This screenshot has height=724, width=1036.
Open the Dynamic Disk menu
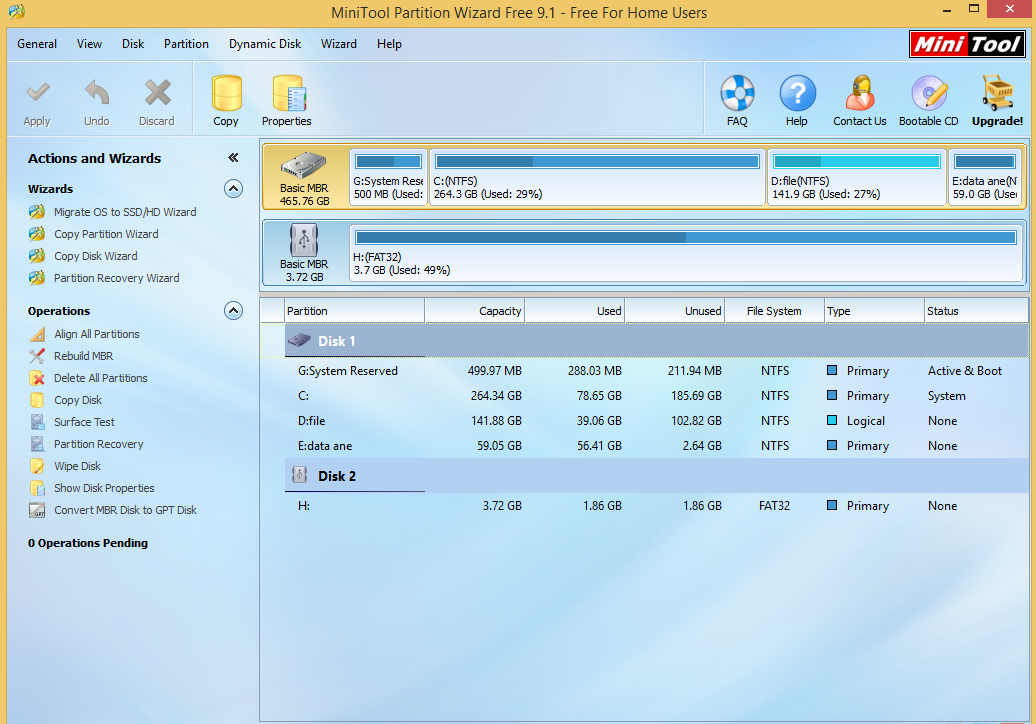tap(265, 44)
